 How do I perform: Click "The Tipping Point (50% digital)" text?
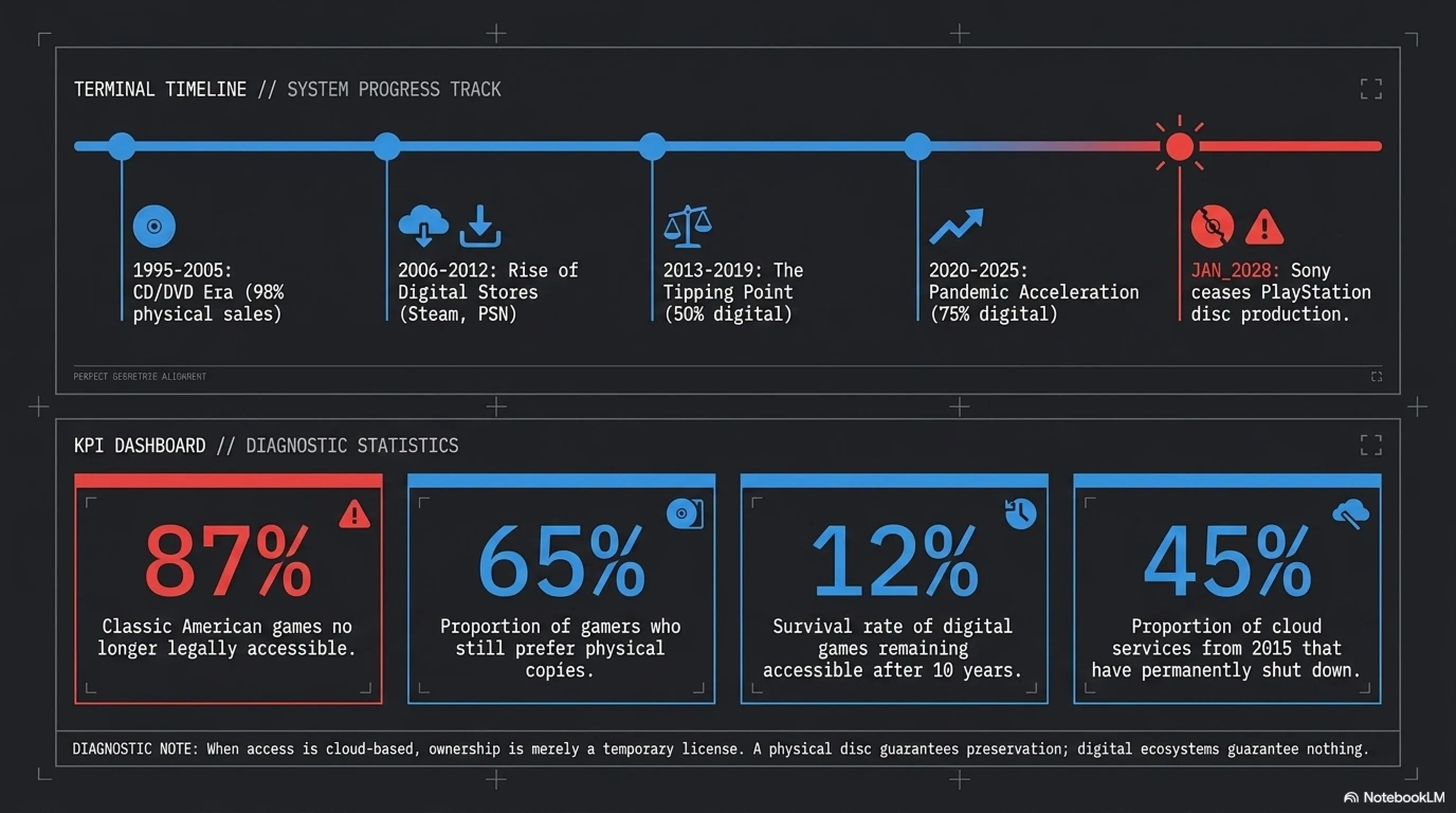[733, 292]
